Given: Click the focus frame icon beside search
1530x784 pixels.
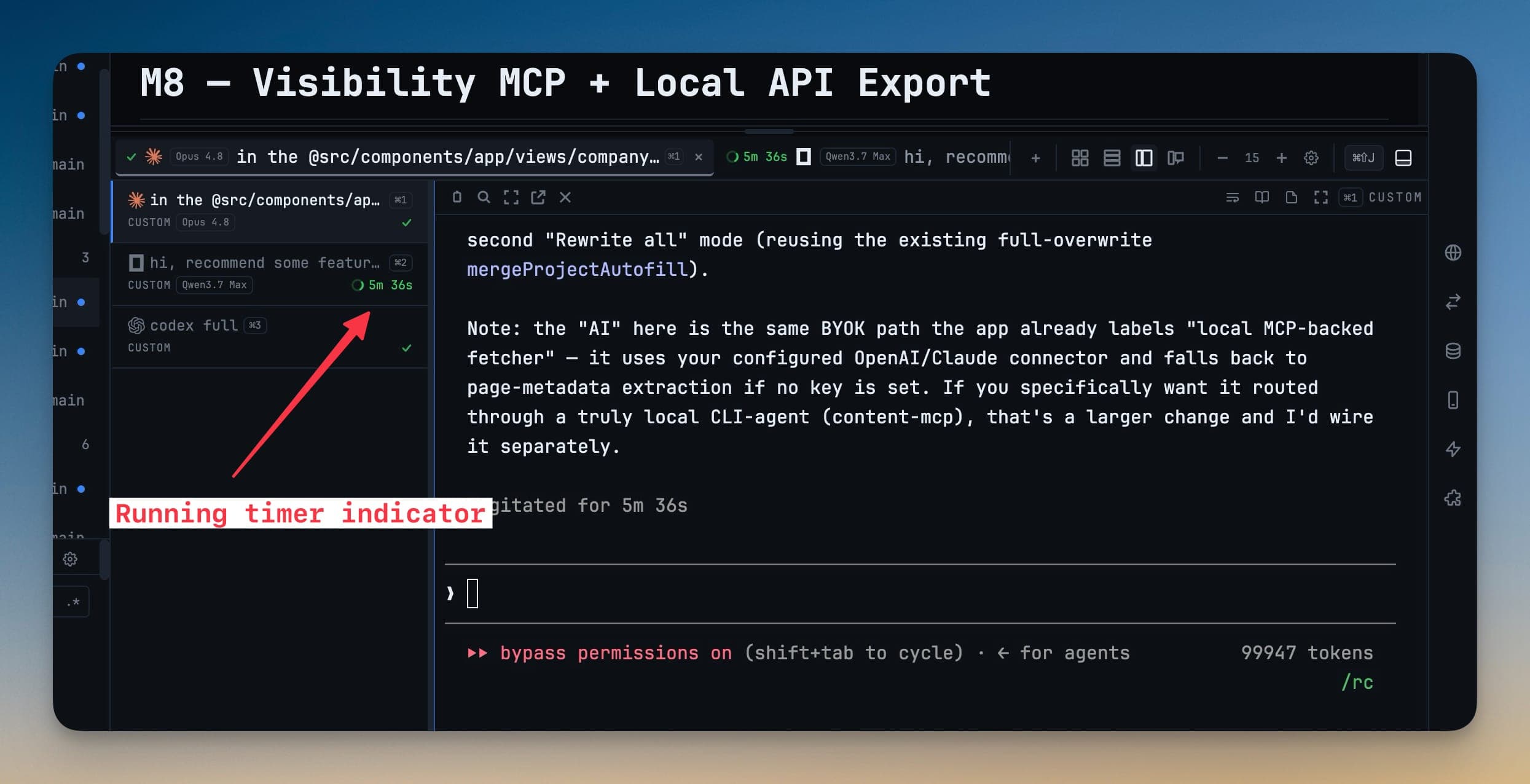Looking at the screenshot, I should coord(511,197).
